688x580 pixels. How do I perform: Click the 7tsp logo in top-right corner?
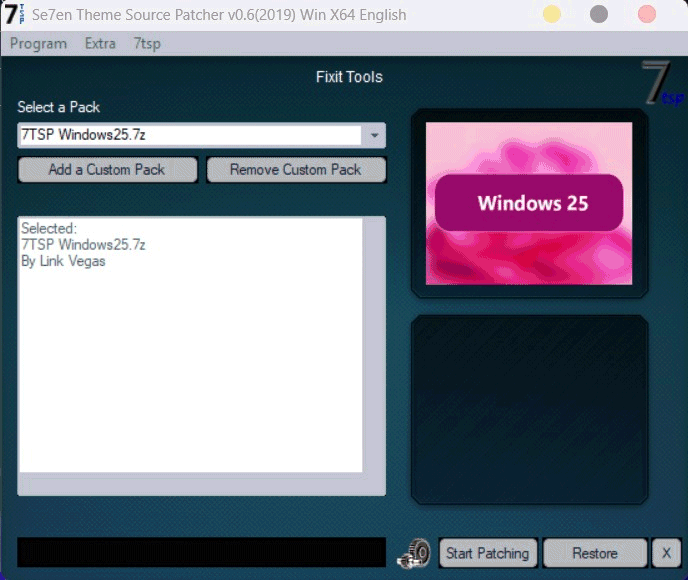[663, 83]
